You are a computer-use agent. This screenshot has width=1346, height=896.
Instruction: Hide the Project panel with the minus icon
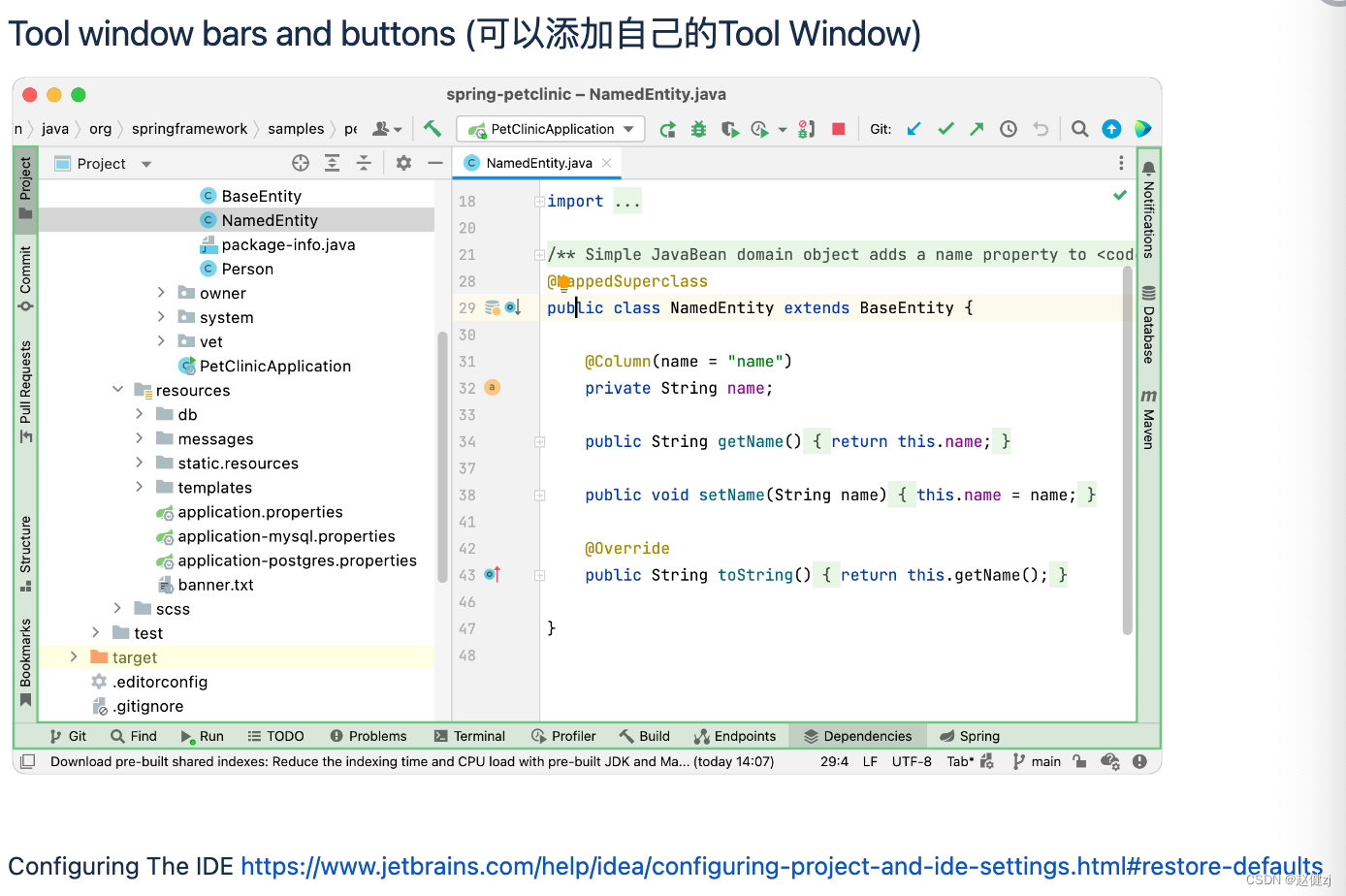point(435,163)
